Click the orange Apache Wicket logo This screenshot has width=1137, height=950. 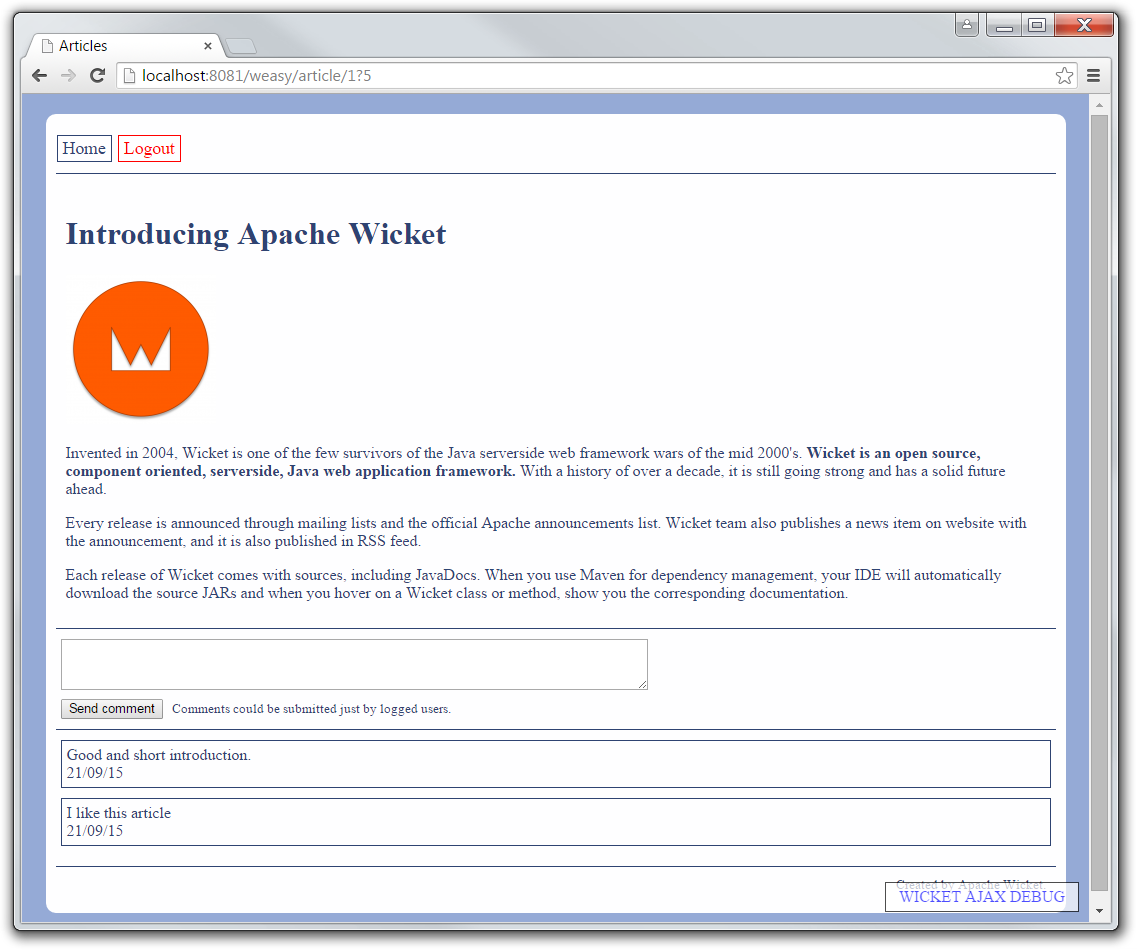140,349
